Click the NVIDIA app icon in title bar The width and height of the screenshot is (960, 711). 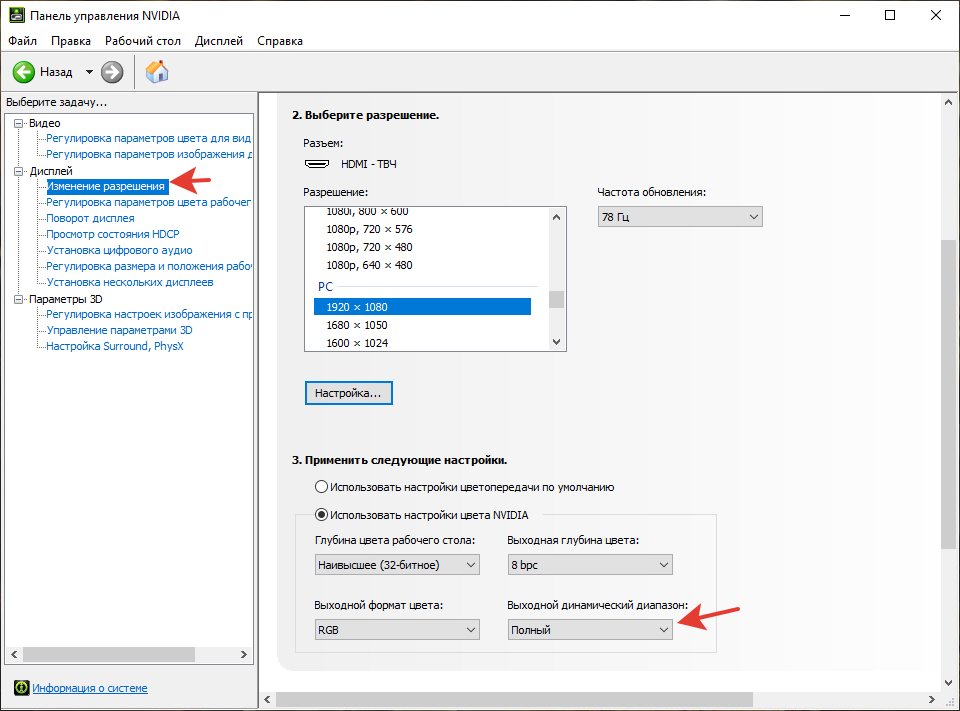coord(17,15)
